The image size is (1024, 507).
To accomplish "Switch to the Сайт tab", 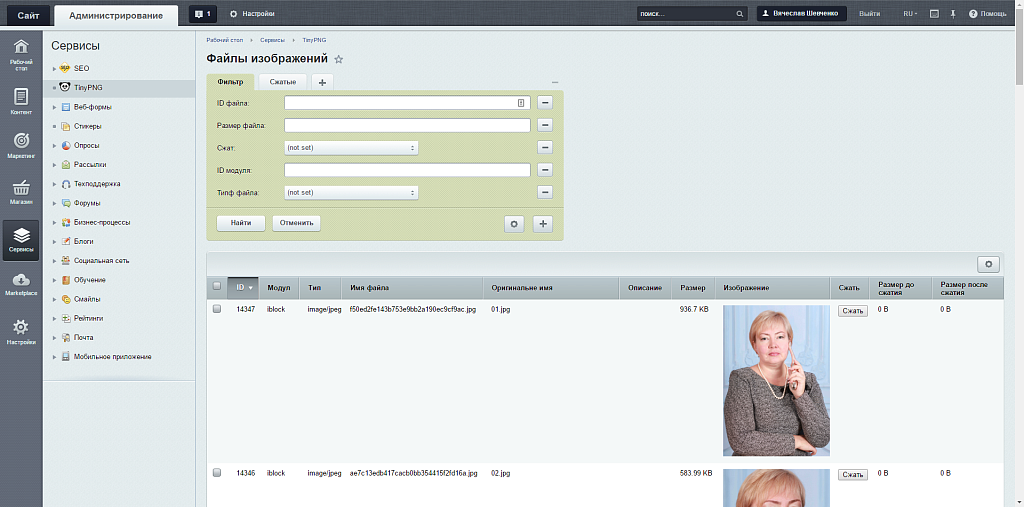I will 28,15.
